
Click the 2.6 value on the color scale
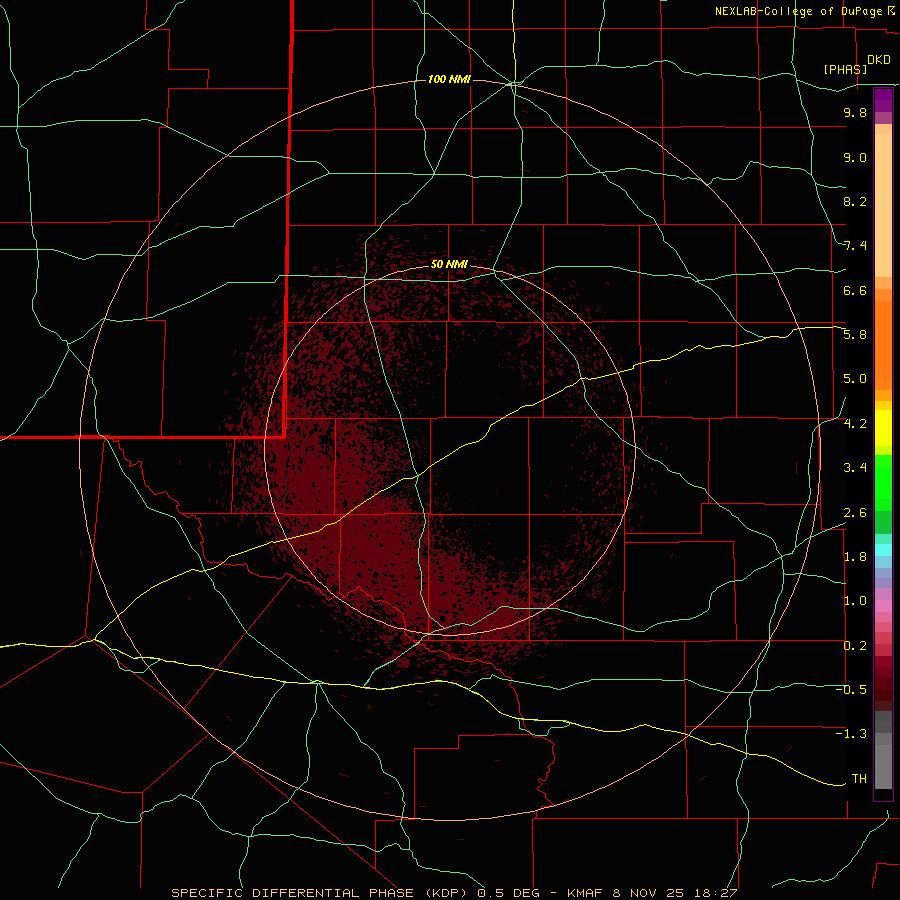point(855,513)
